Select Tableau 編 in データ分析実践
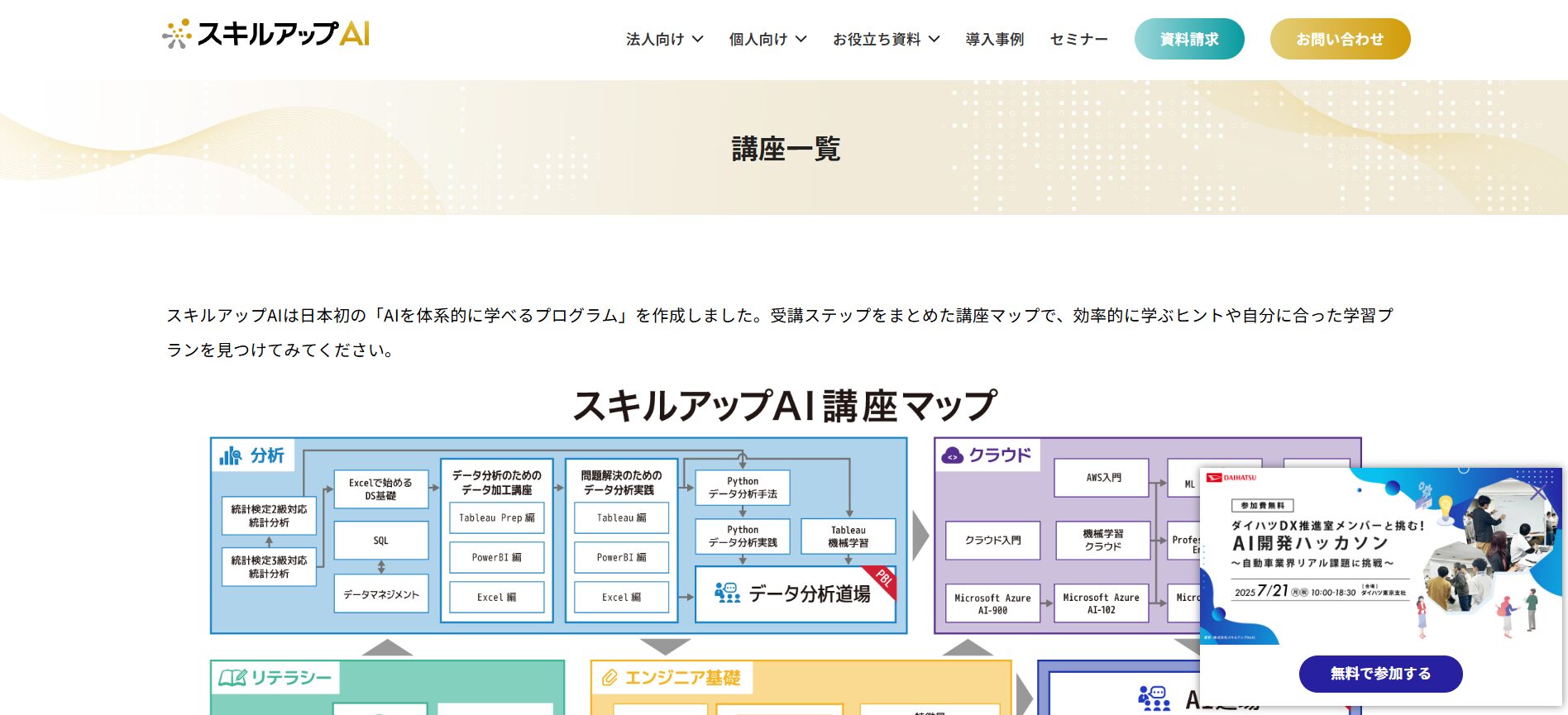The width and height of the screenshot is (1568, 715). point(622,518)
